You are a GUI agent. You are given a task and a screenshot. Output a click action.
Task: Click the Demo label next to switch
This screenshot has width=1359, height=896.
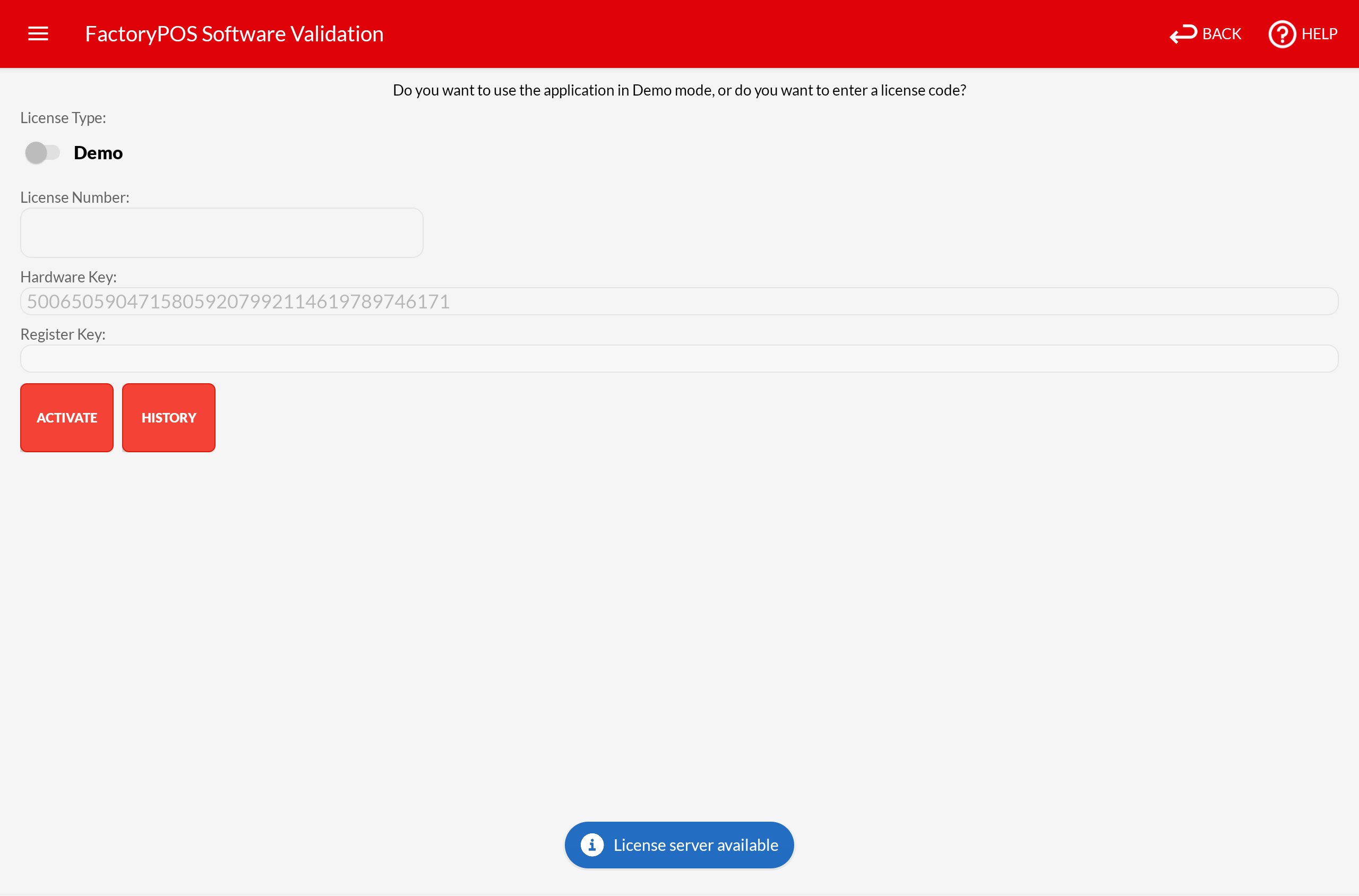tap(98, 152)
